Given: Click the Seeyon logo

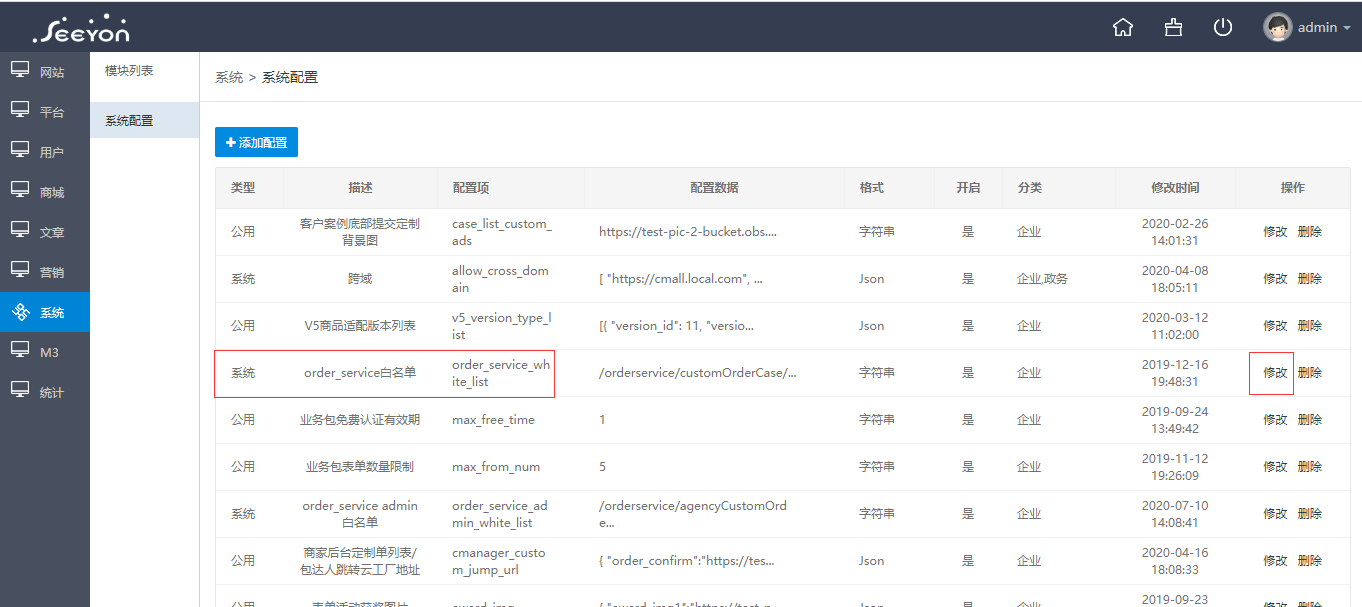Looking at the screenshot, I should point(81,28).
